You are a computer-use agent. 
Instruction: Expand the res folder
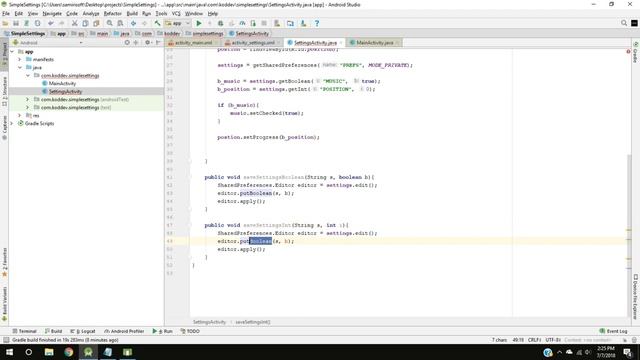click(20, 116)
